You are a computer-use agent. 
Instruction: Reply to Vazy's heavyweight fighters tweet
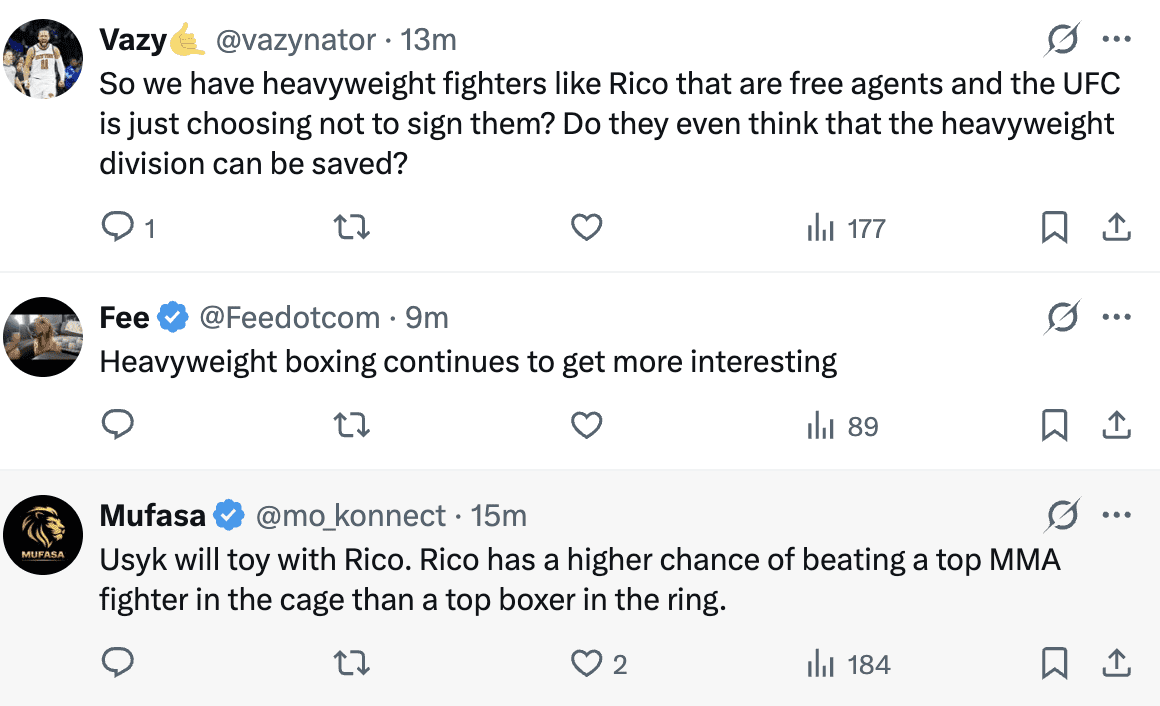119,229
